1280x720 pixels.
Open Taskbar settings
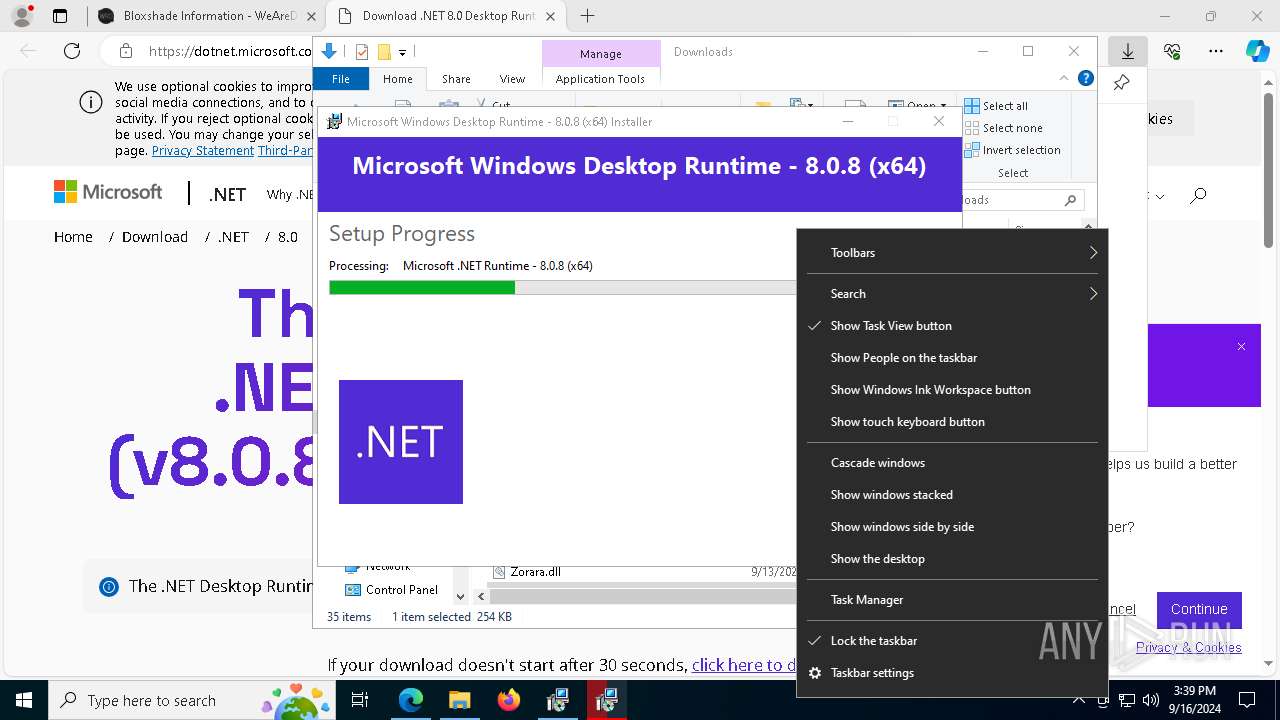(952, 673)
